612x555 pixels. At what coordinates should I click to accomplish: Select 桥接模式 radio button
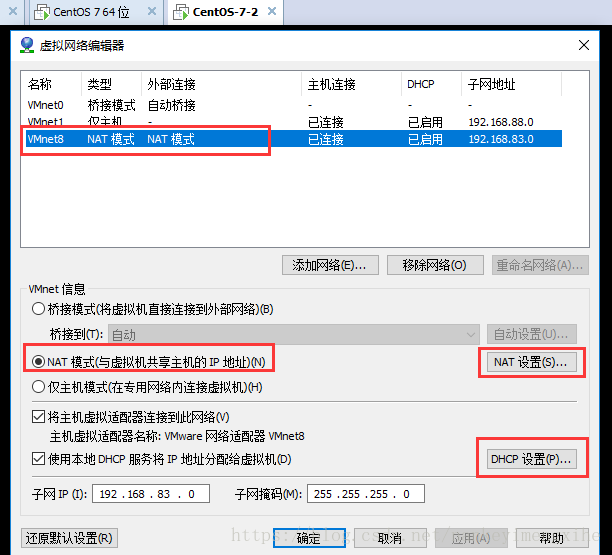click(x=38, y=309)
